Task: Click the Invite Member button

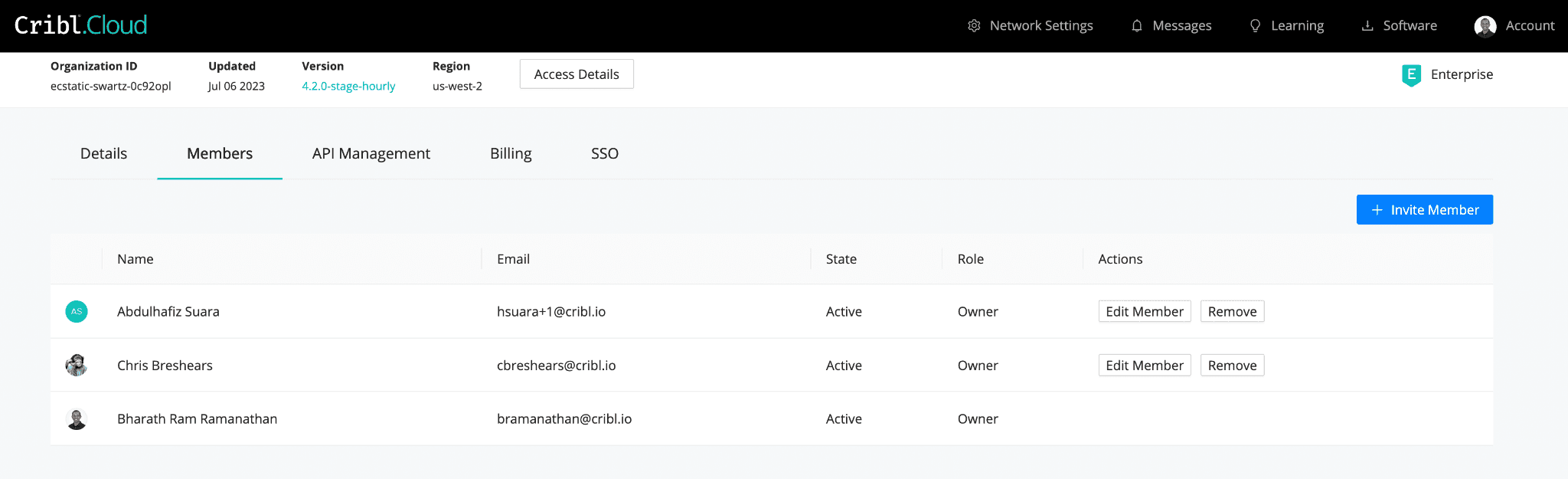Action: pos(1424,210)
